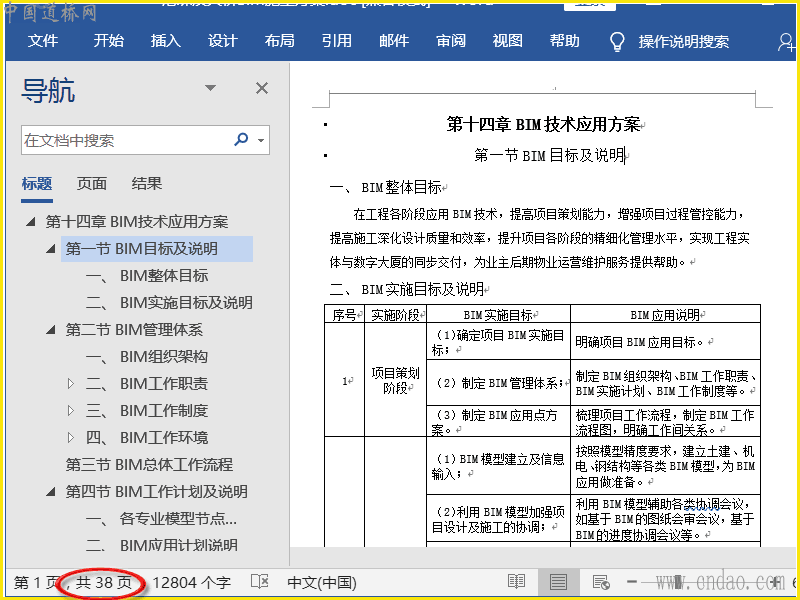Jump to 第三节 BIM总体工作流程 heading
Image resolution: width=800 pixels, height=600 pixels.
click(149, 465)
